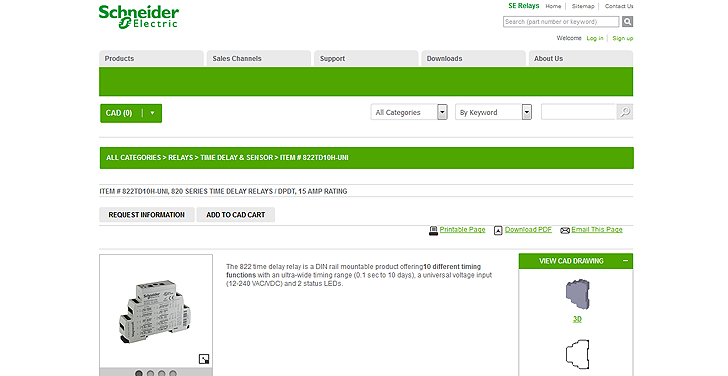The image size is (728, 376).
Task: Click the TIME DELAY & SENSOR breadcrumb
Action: (237, 157)
